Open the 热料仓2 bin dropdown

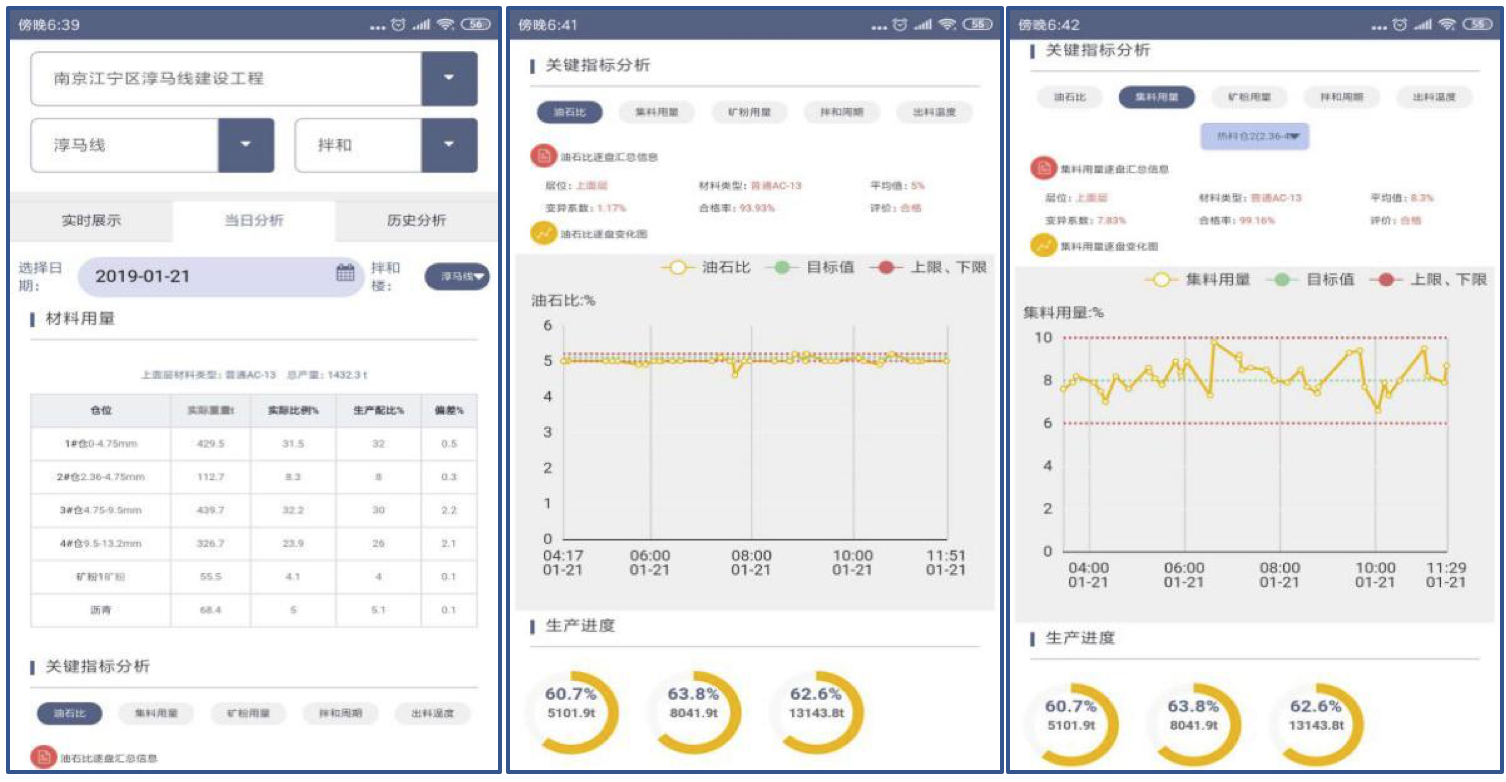tap(1253, 136)
